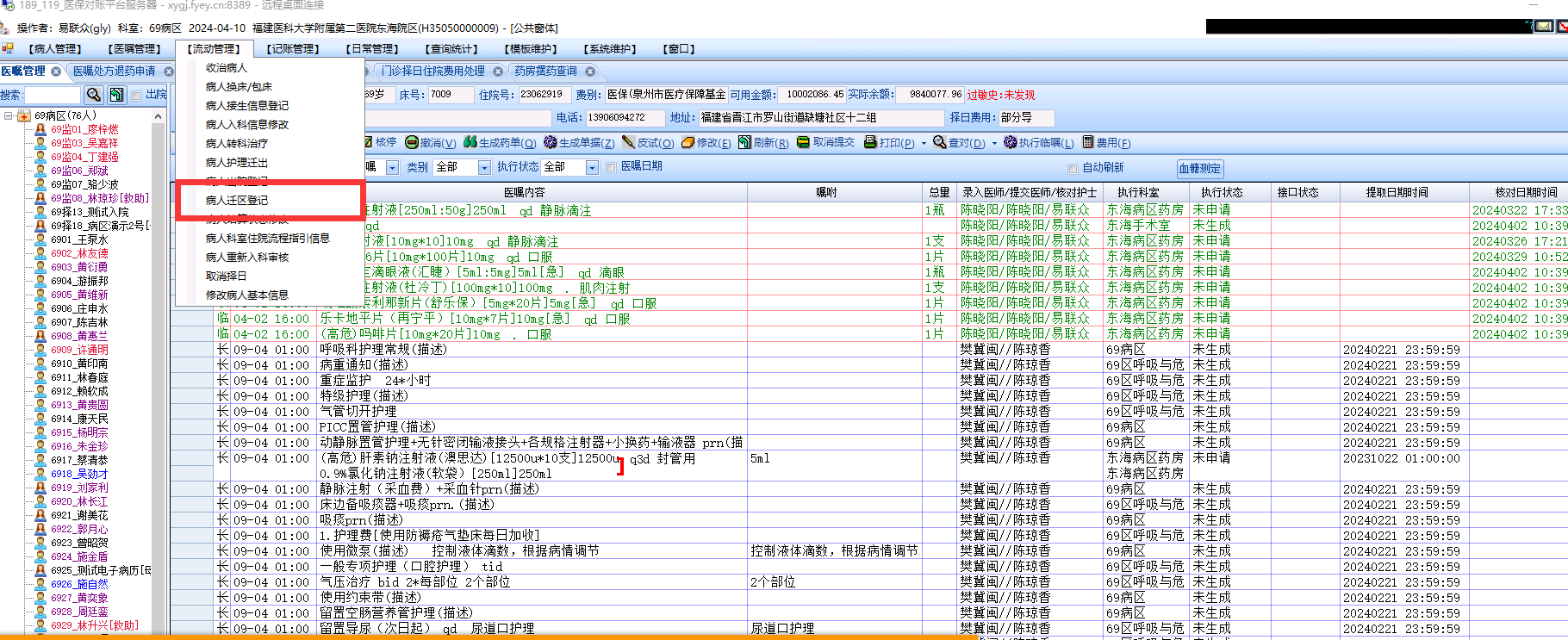
Task: Open the 查对(D) dropdown arrow
Action: click(x=993, y=143)
